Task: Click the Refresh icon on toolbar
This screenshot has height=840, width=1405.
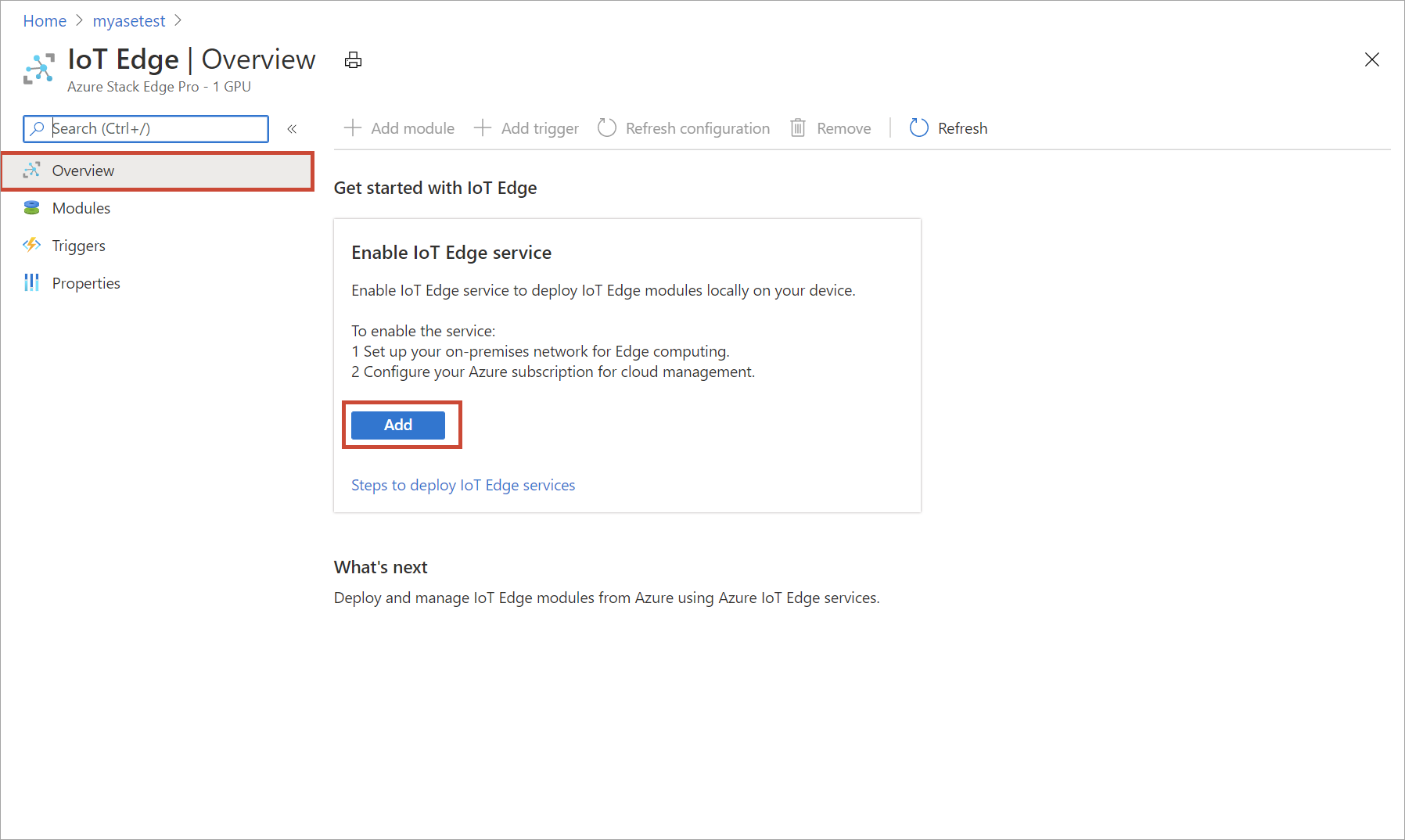Action: 918,127
